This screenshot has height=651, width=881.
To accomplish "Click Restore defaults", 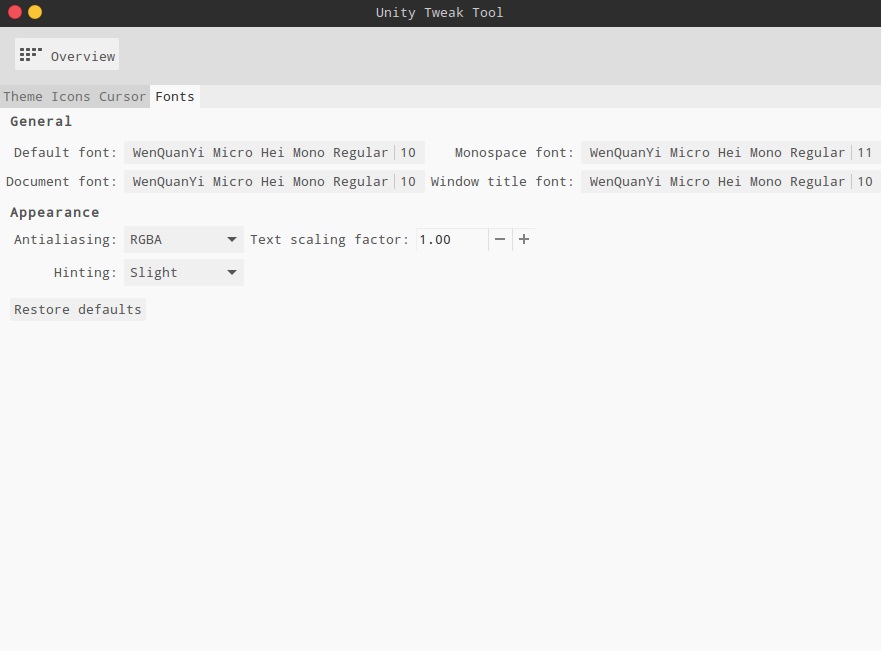I will (78, 310).
